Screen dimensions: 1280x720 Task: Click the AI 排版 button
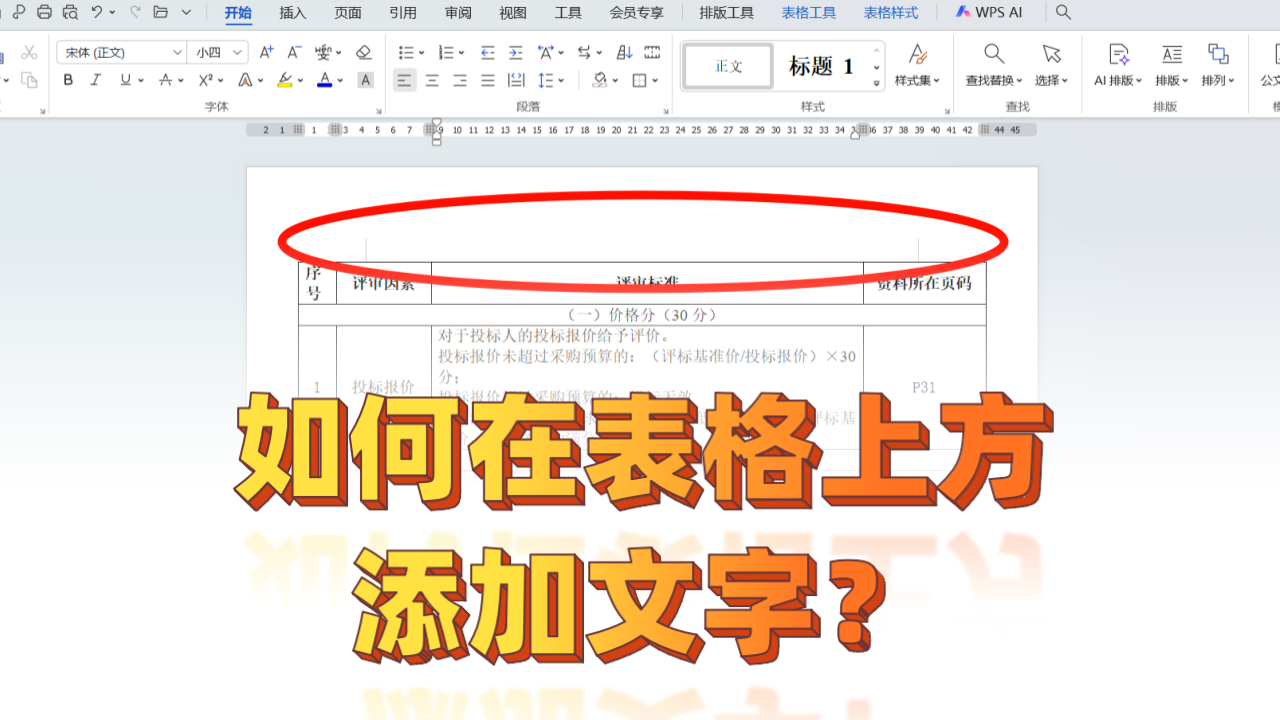(1119, 66)
